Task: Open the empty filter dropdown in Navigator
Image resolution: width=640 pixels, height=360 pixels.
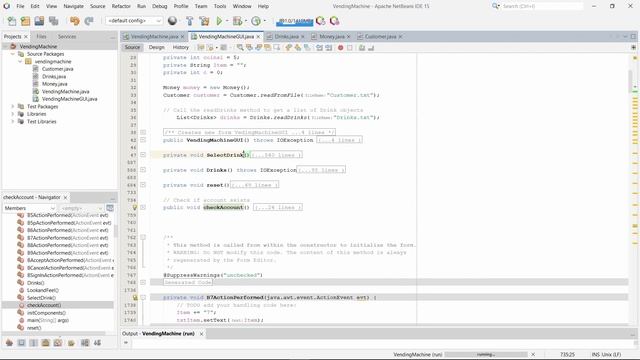Action: click(x=81, y=208)
